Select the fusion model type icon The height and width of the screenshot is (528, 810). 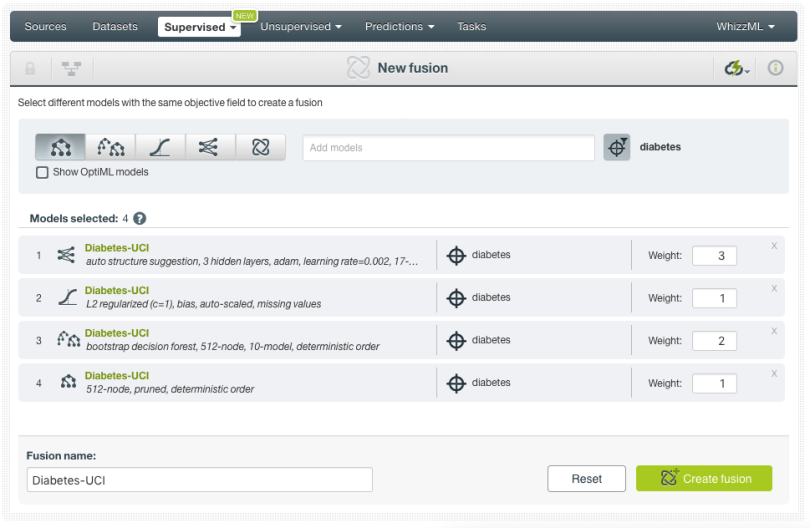260,147
